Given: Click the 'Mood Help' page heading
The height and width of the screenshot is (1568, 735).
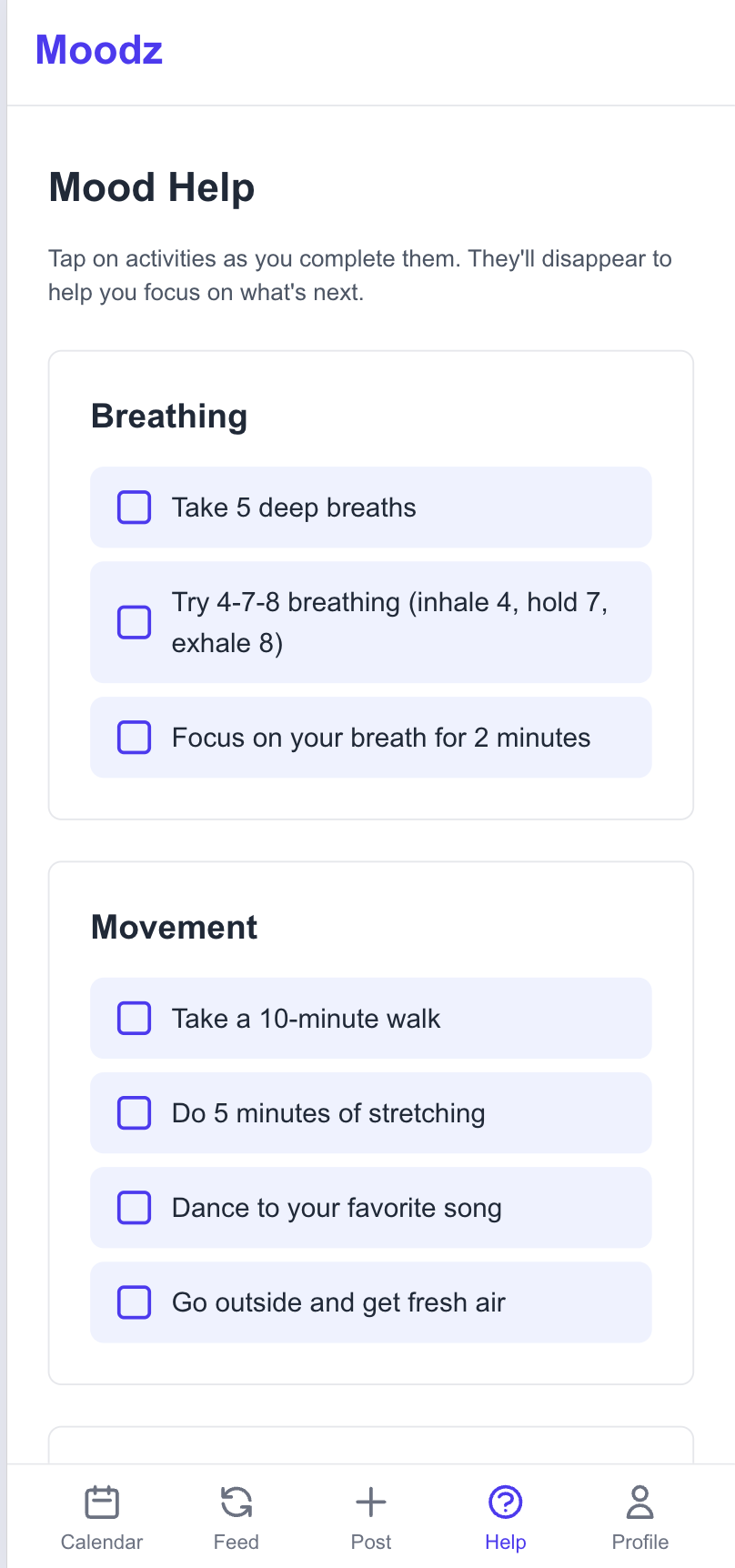Looking at the screenshot, I should pos(151,187).
